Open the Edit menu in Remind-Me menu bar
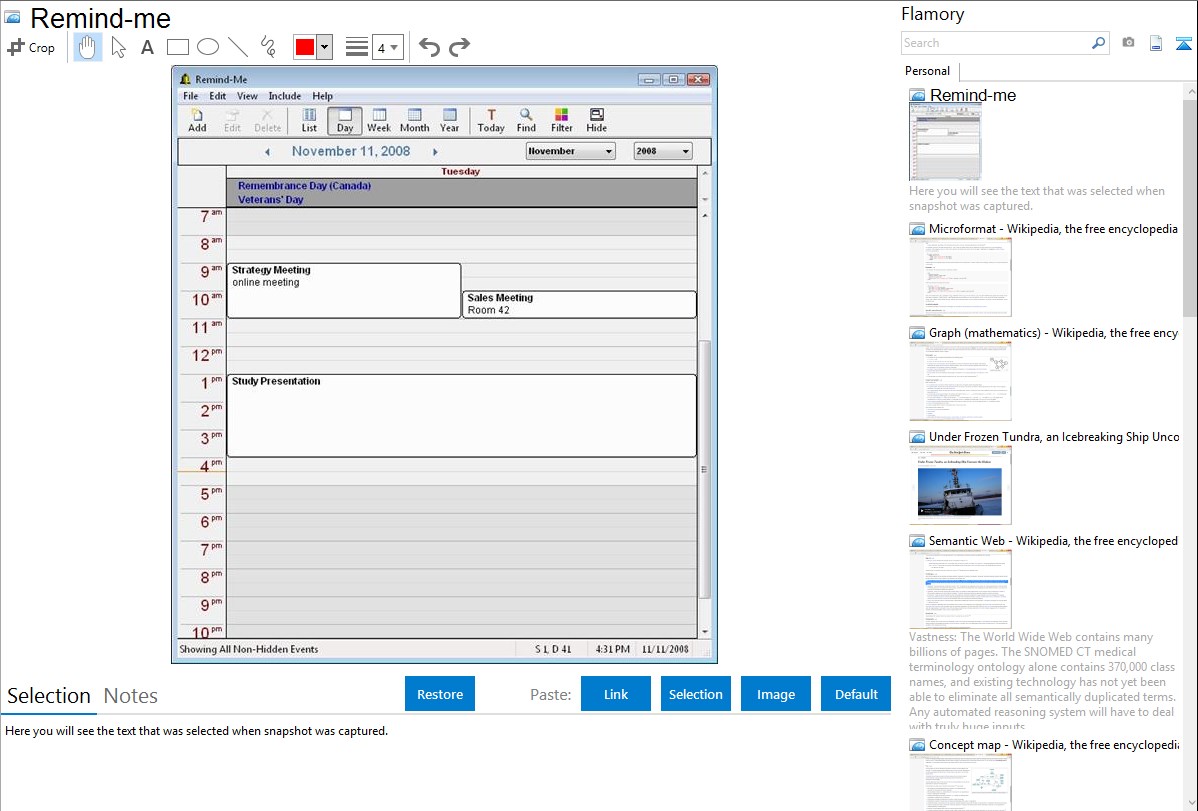 coord(218,96)
